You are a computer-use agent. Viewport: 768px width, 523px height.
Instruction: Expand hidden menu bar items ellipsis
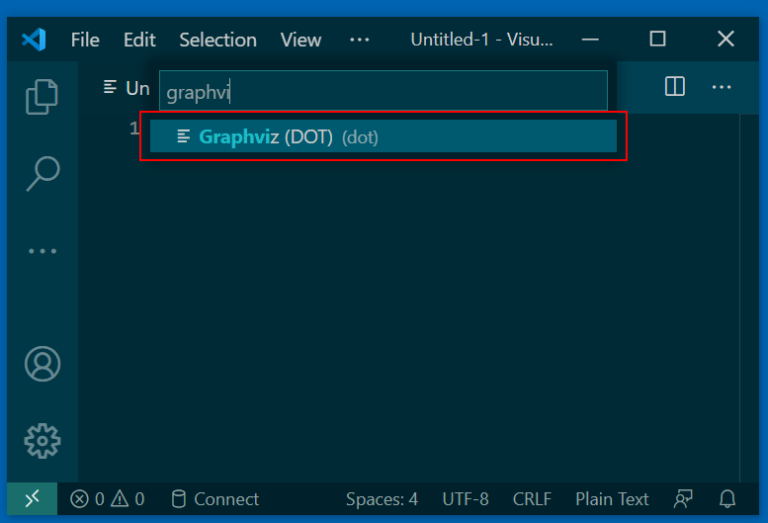[359, 40]
